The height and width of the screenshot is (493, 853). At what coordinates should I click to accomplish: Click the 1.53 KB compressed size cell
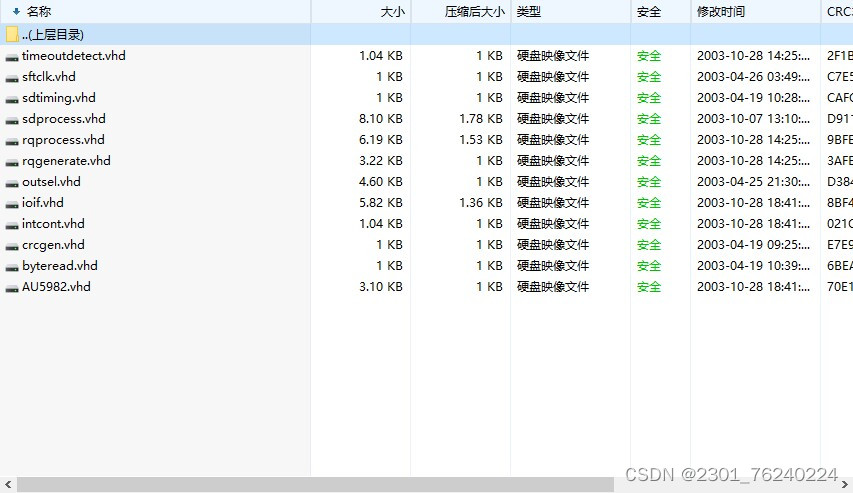point(480,140)
